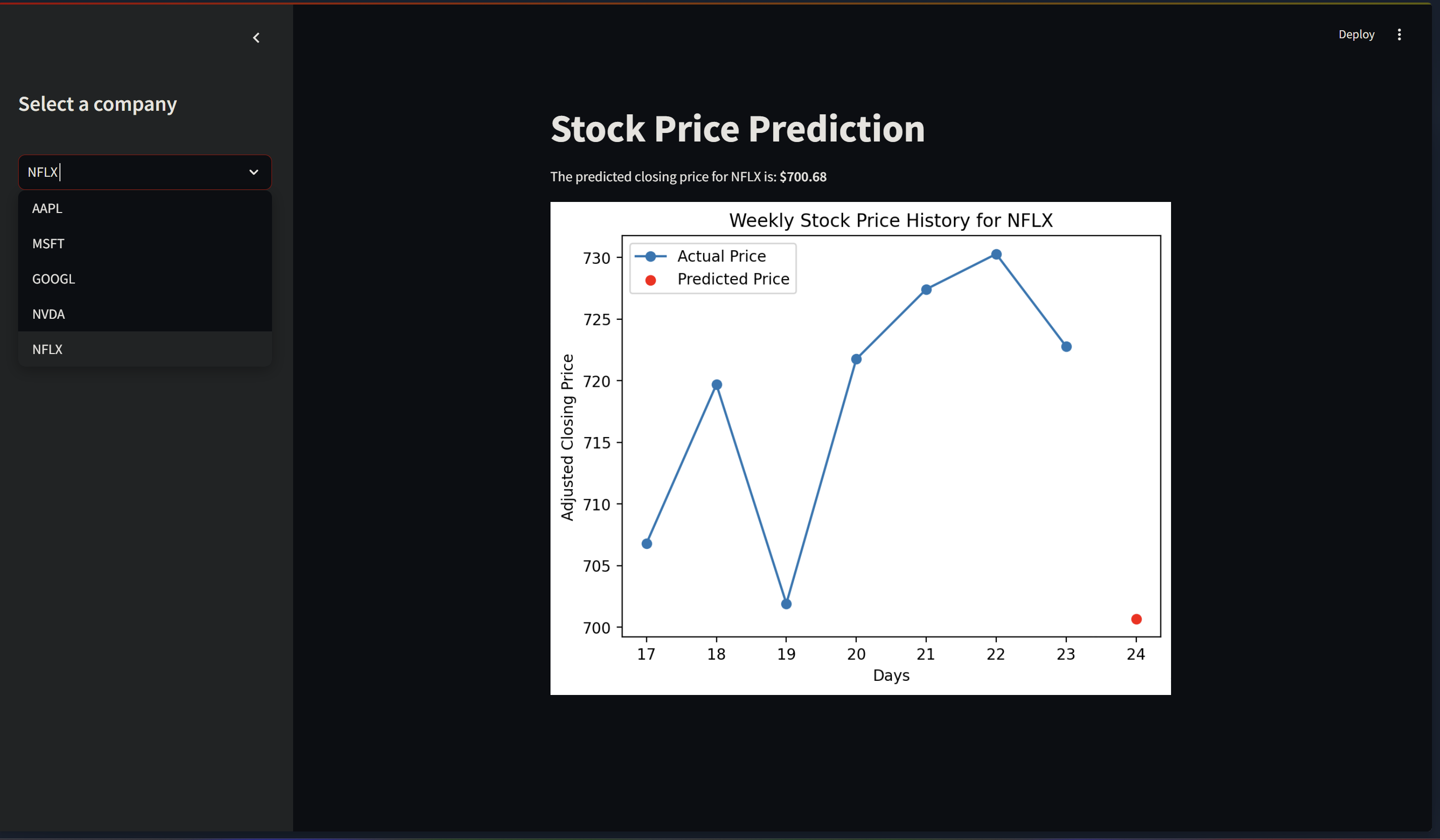This screenshot has width=1440, height=840.
Task: Click the Actual Price legend marker
Action: 650,255
